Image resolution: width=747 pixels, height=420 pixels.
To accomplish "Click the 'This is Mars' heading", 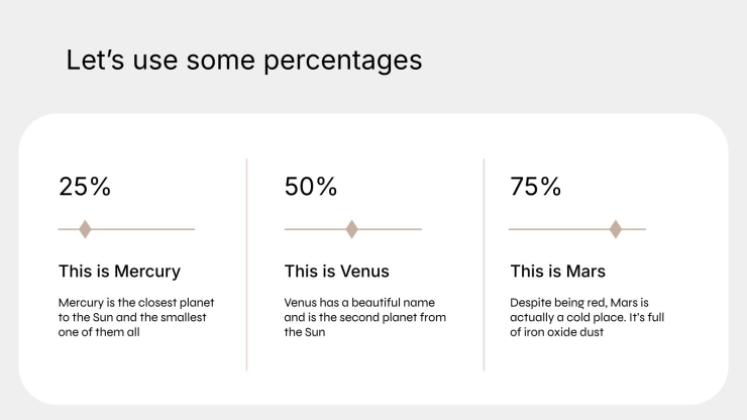I will point(558,271).
